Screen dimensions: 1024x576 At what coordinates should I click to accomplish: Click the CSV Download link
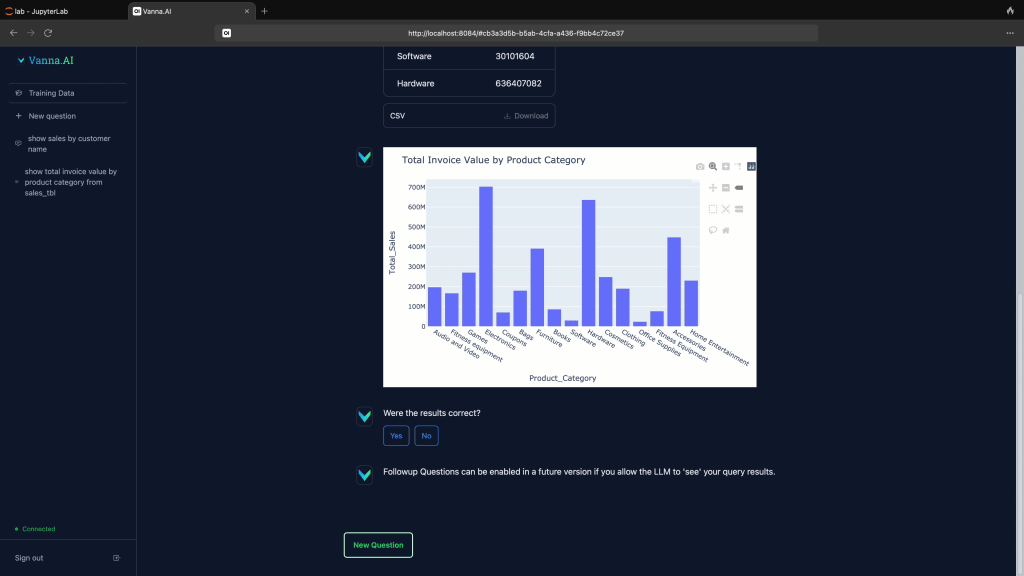(x=526, y=116)
